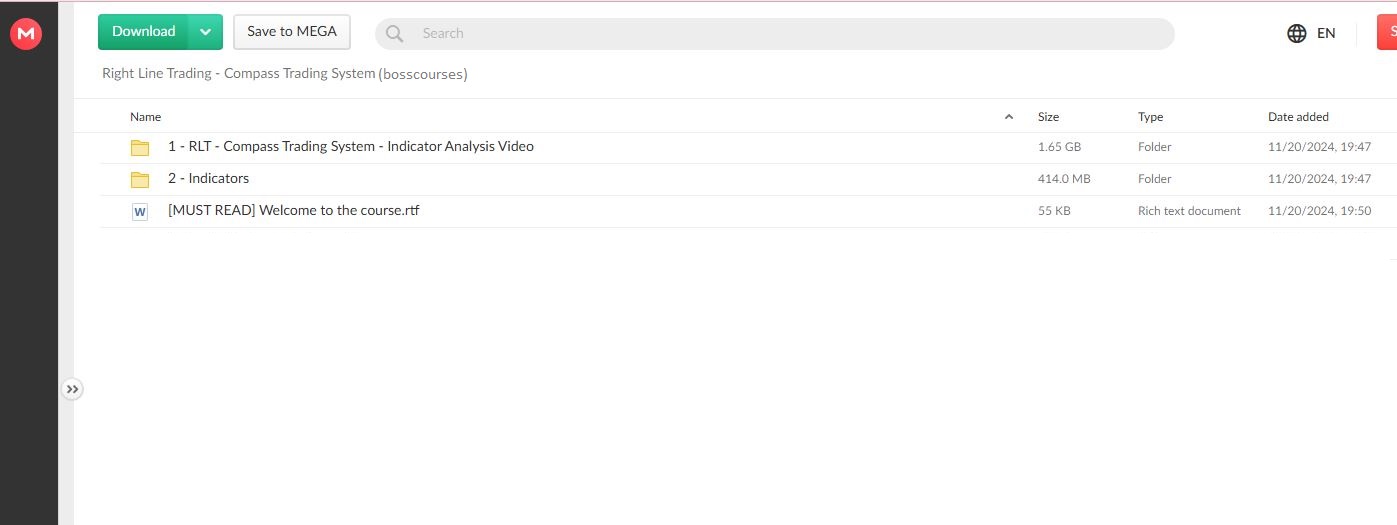Click the Welcome rtf document icon
The image size is (1397, 525).
point(140,212)
